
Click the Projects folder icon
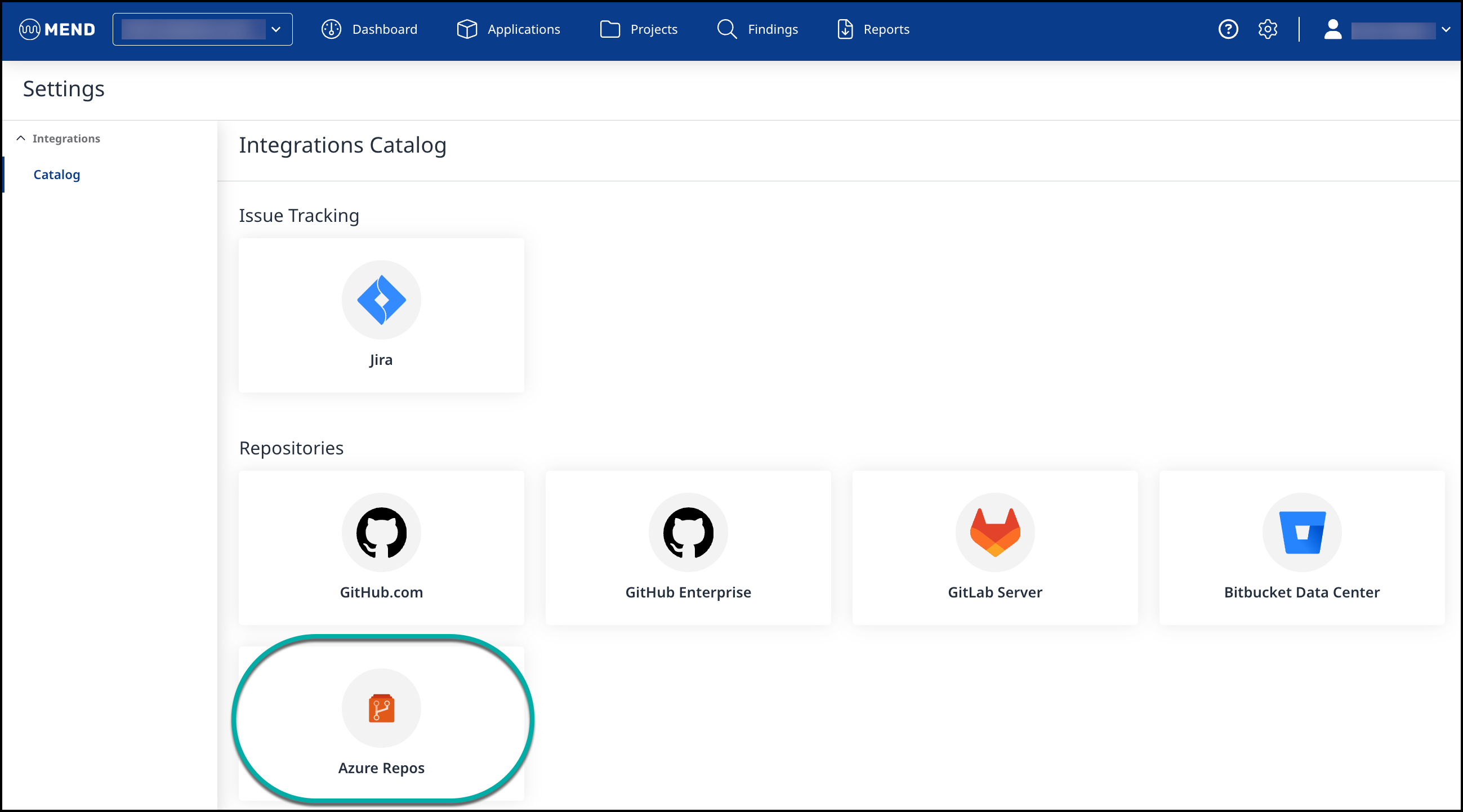610,29
